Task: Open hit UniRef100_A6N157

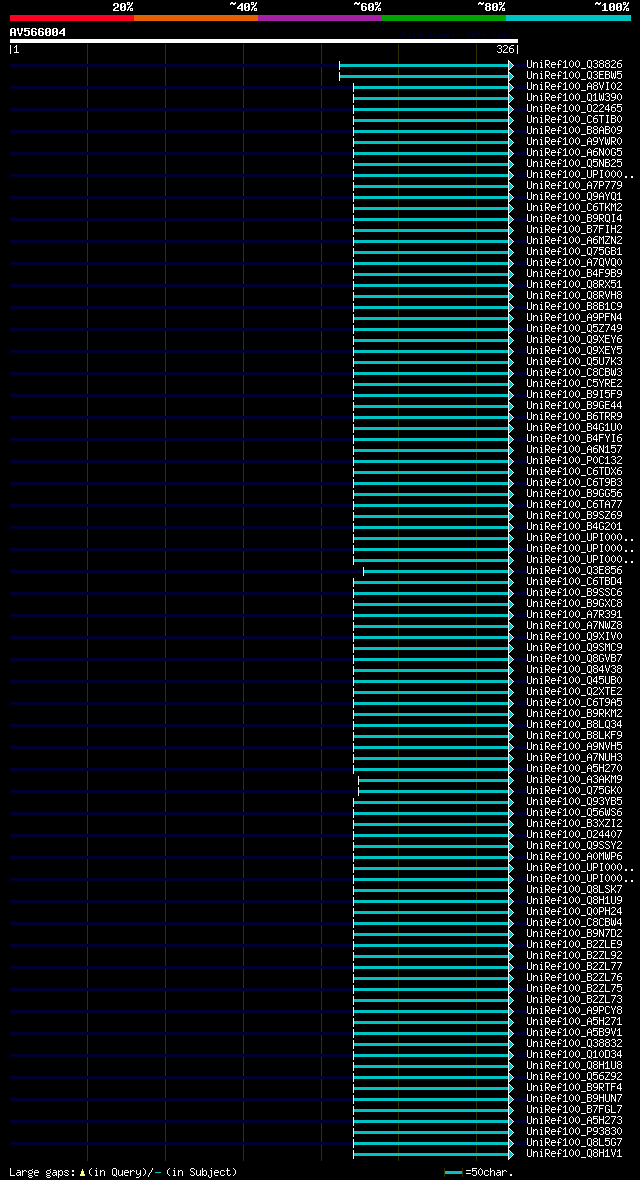Action: pyautogui.click(x=574, y=449)
